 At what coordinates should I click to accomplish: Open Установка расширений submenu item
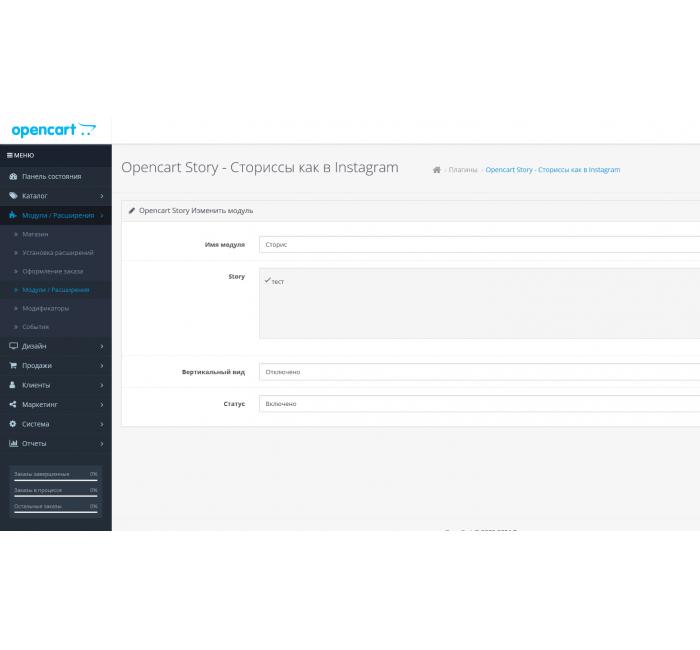coord(56,253)
